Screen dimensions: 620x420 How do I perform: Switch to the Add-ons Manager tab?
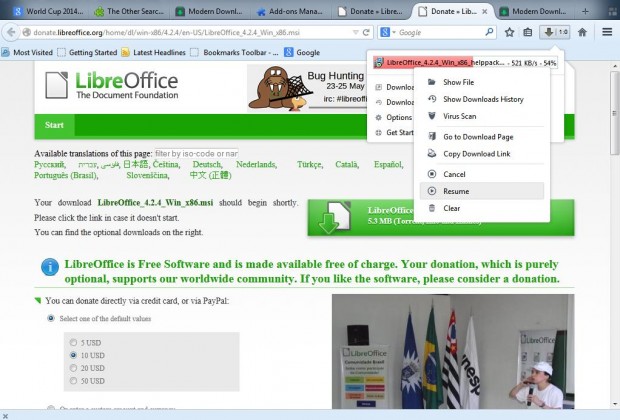pos(291,11)
